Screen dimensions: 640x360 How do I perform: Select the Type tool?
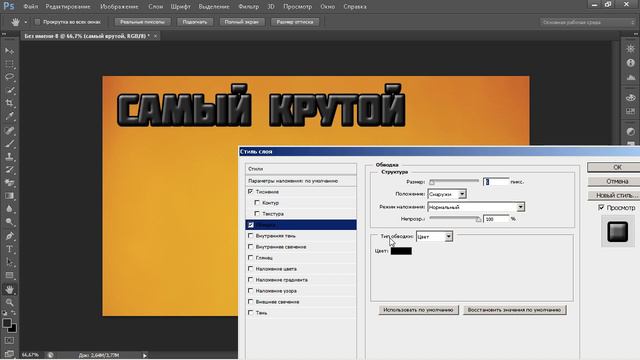9,249
